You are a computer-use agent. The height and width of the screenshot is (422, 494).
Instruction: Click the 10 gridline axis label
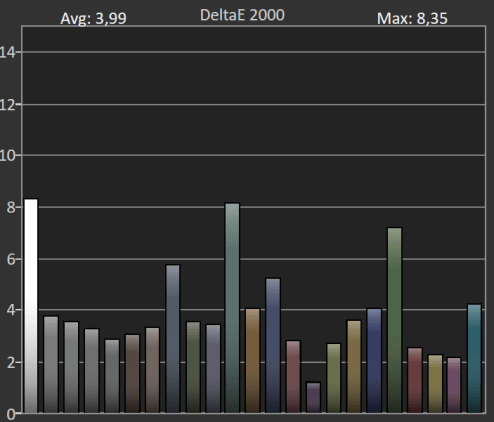[x=7, y=156]
